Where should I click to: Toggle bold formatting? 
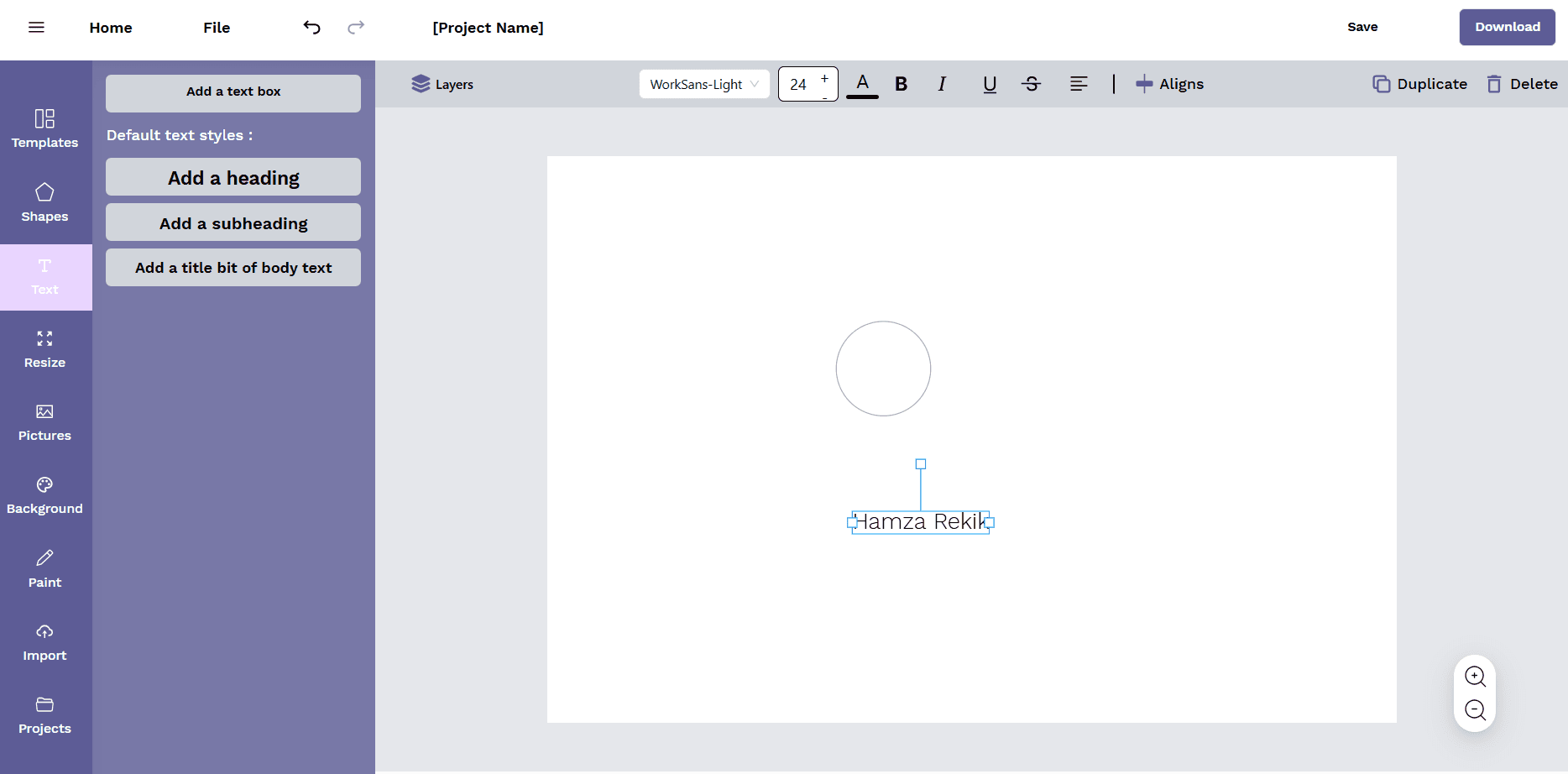pos(902,84)
